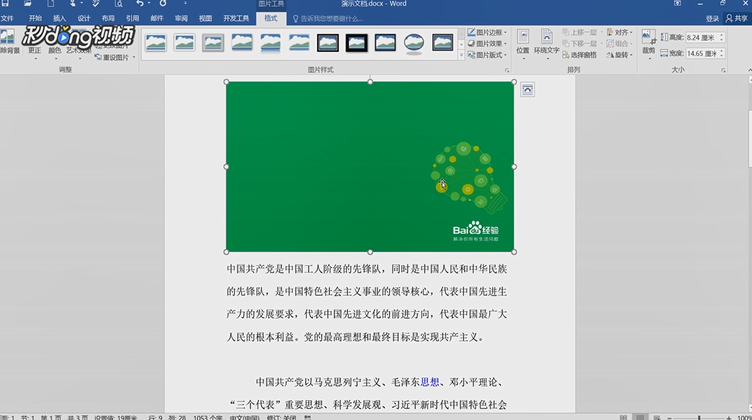This screenshot has width=752, height=420.
Task: Click the zoom out minus button
Action: pos(670,418)
